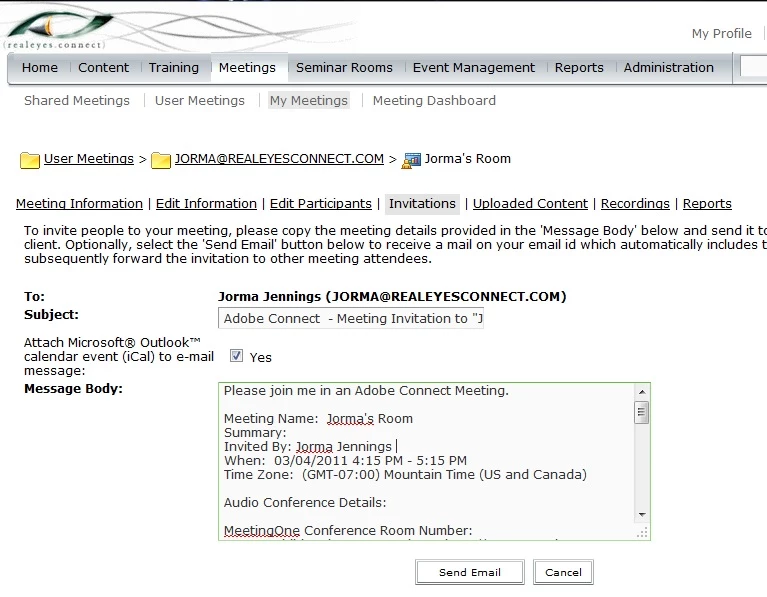Switch to the Training tab
This screenshot has width=767, height=597.
tap(174, 68)
